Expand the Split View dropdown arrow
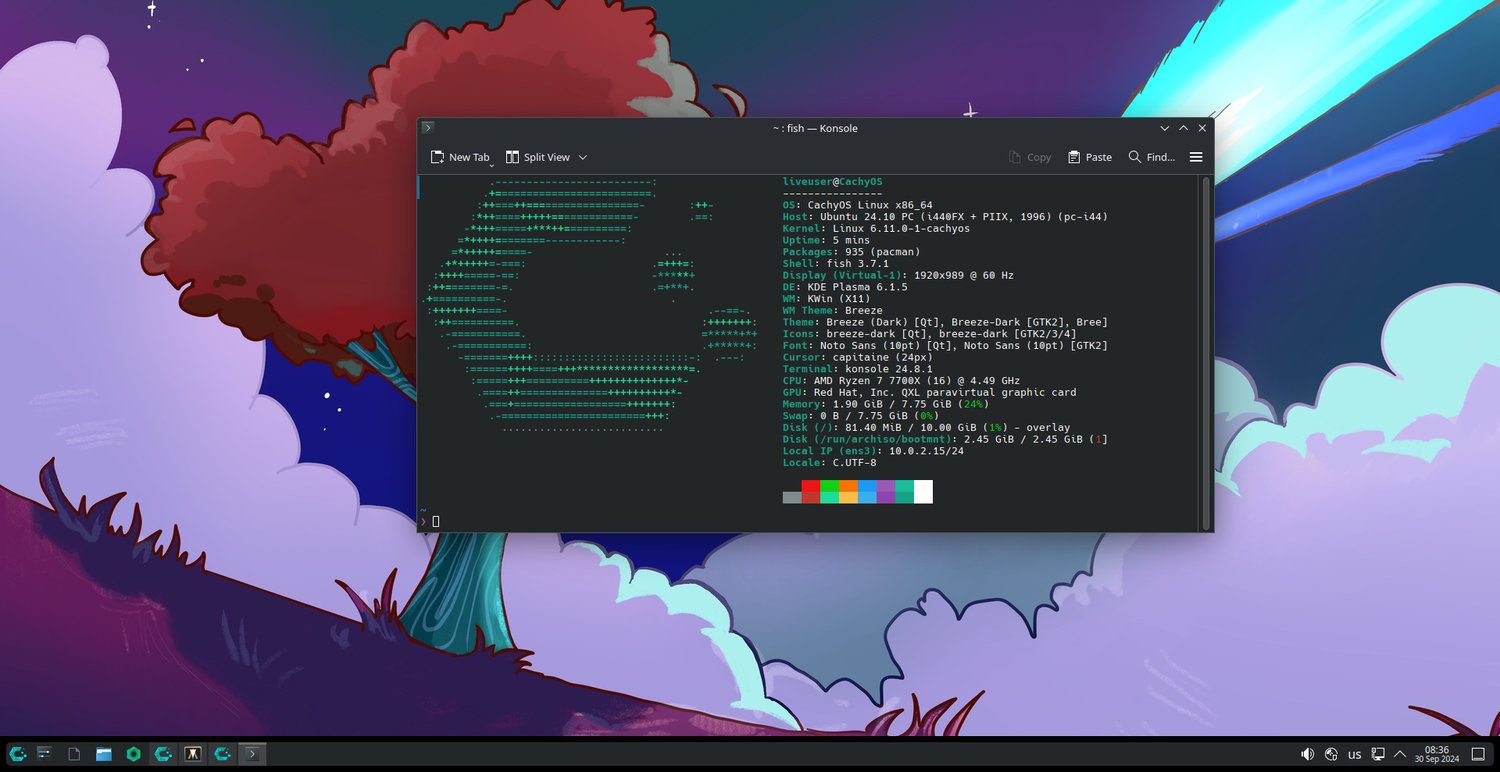The width and height of the screenshot is (1500, 772). click(x=583, y=157)
